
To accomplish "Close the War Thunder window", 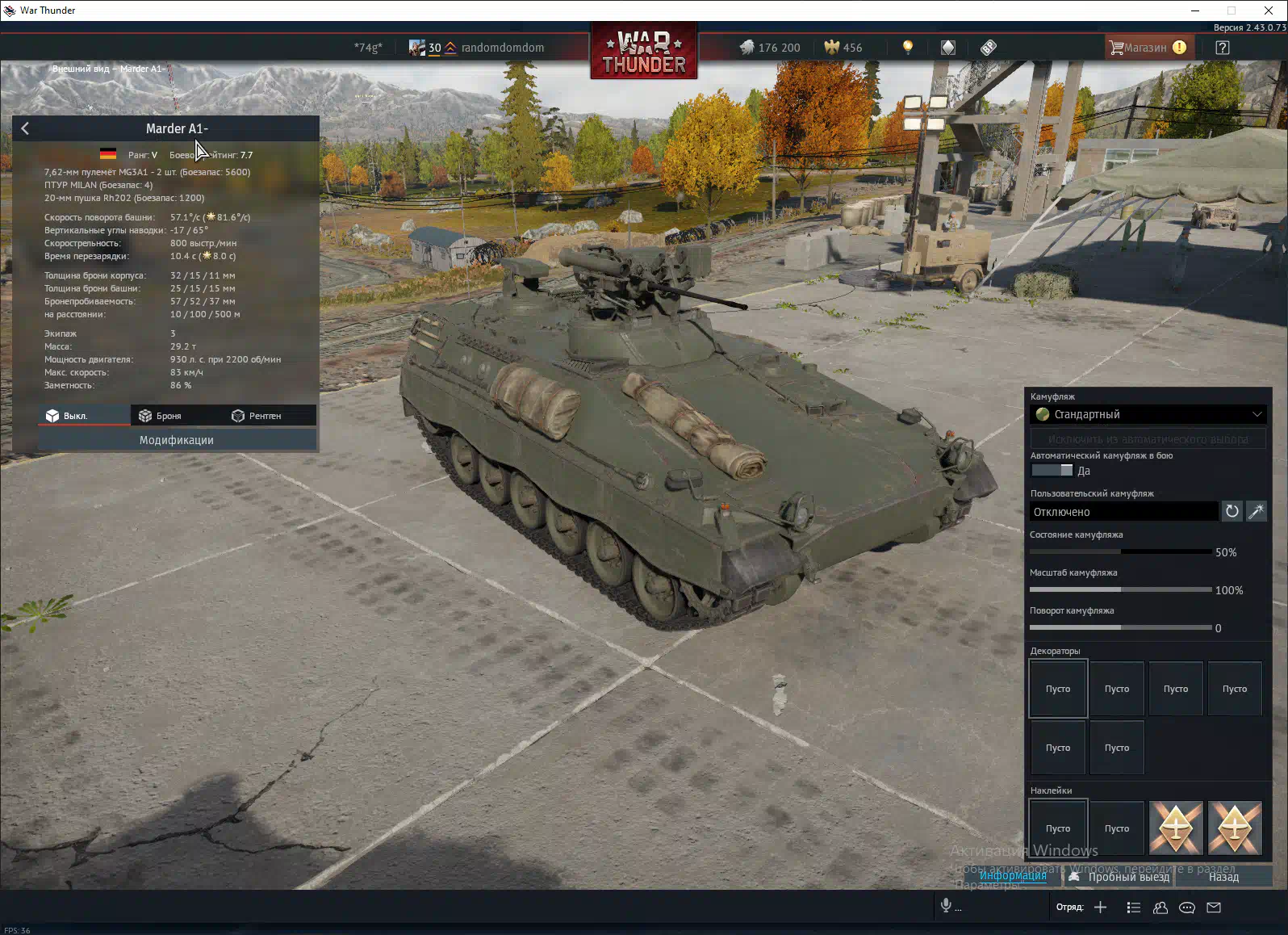I will point(1269,10).
